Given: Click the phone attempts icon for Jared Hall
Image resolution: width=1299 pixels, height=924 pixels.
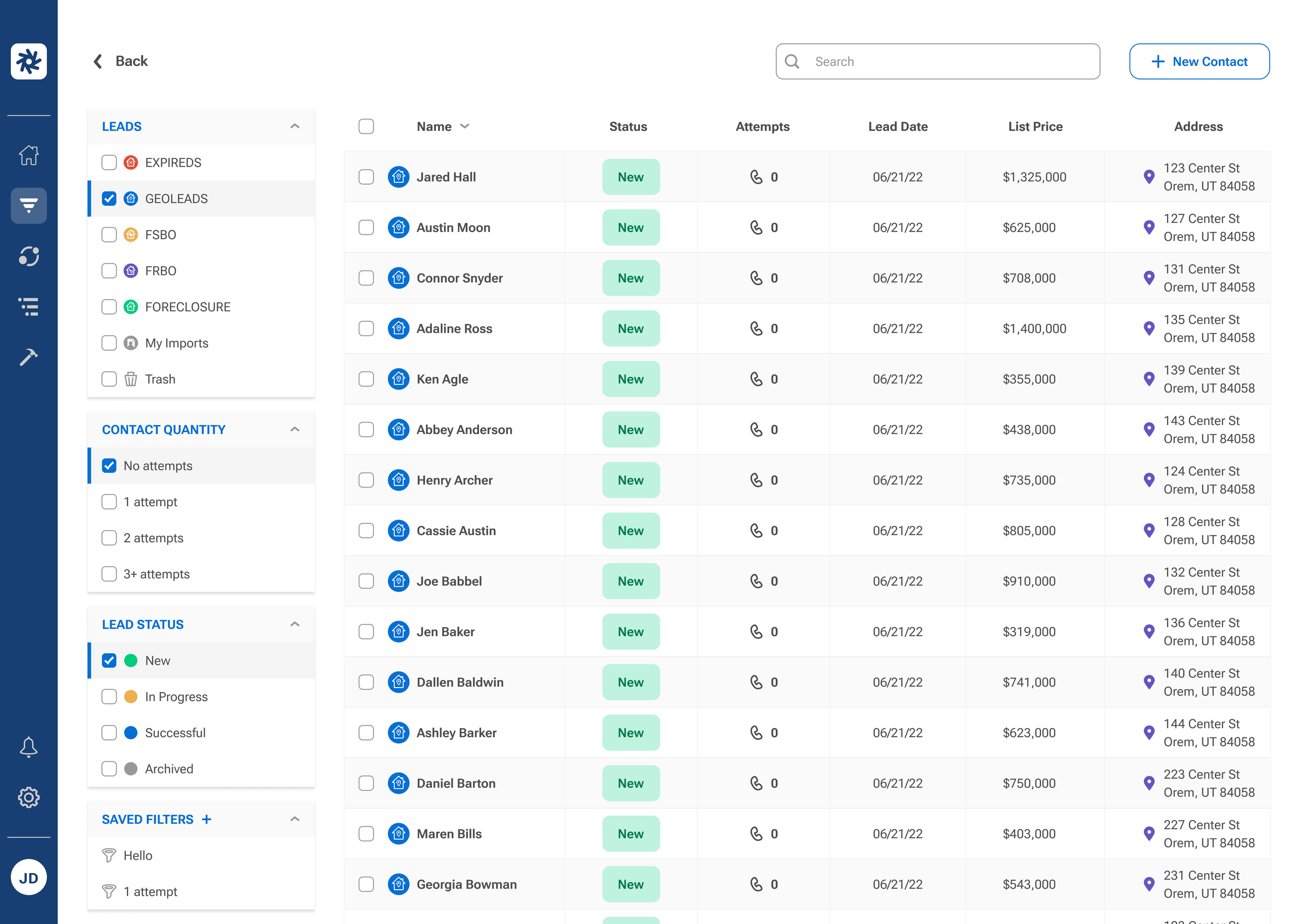Looking at the screenshot, I should [756, 177].
